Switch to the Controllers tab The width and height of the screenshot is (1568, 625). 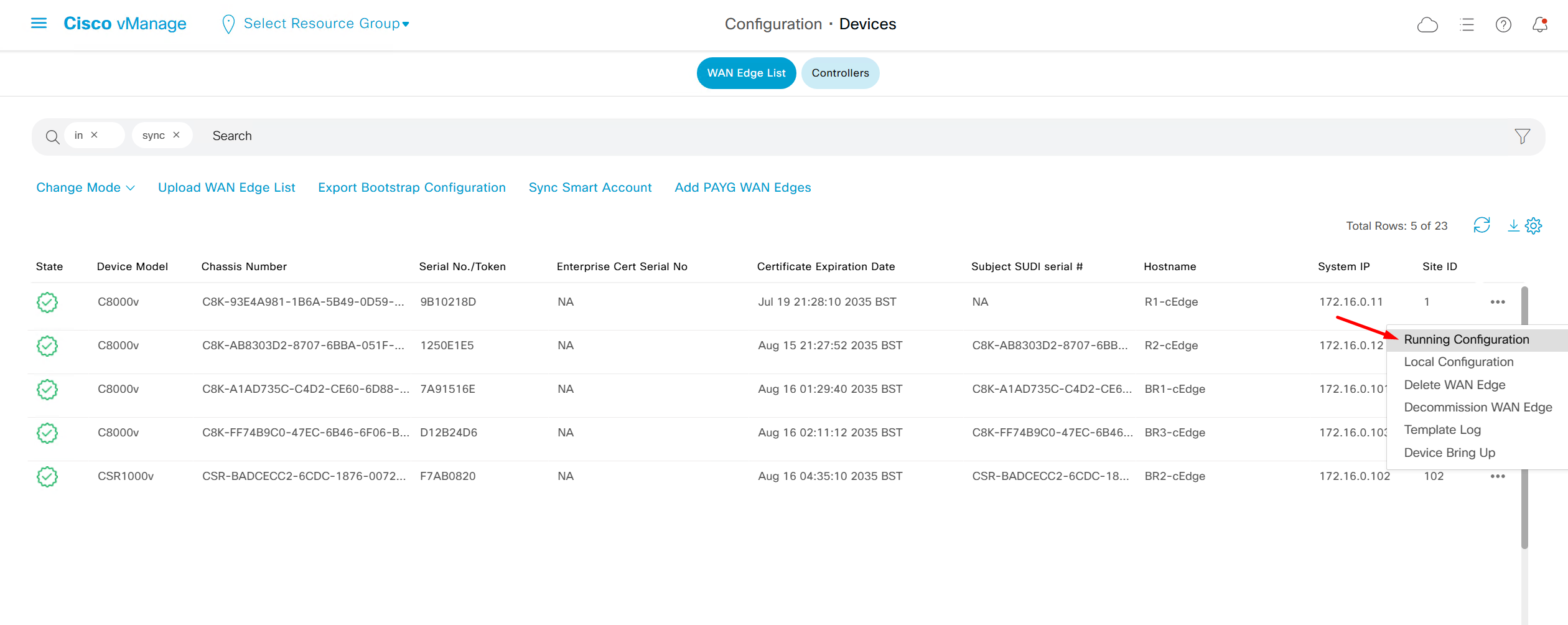pos(839,73)
